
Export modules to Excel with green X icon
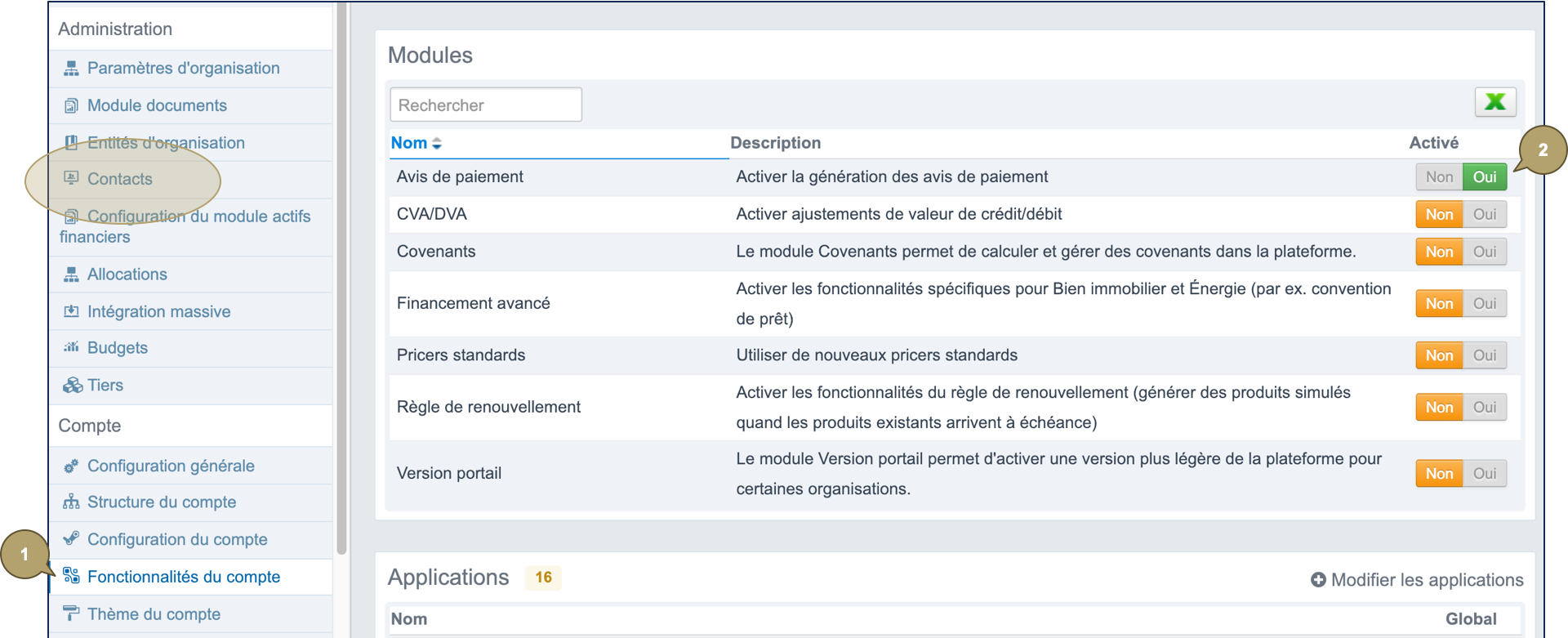click(1495, 102)
